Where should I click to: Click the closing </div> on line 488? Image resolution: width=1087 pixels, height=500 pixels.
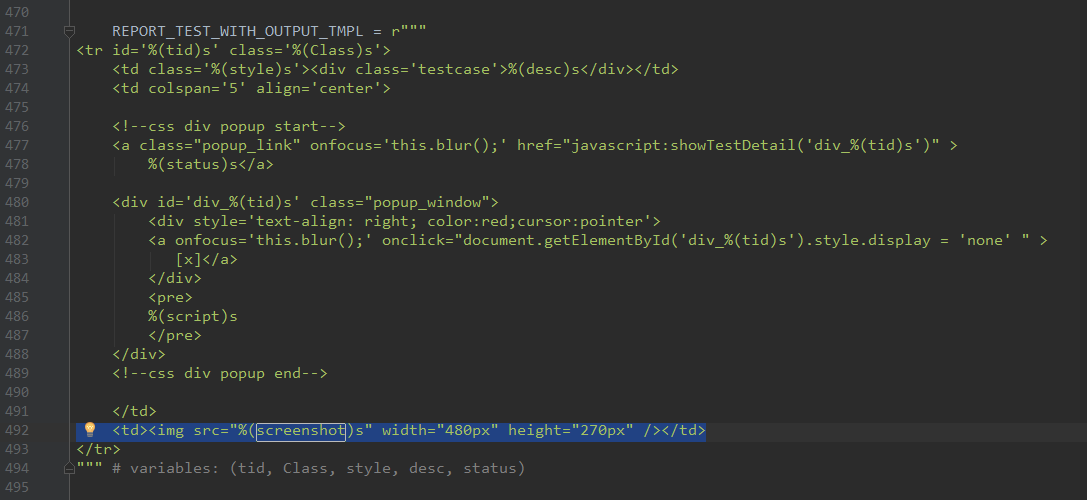[x=139, y=354]
